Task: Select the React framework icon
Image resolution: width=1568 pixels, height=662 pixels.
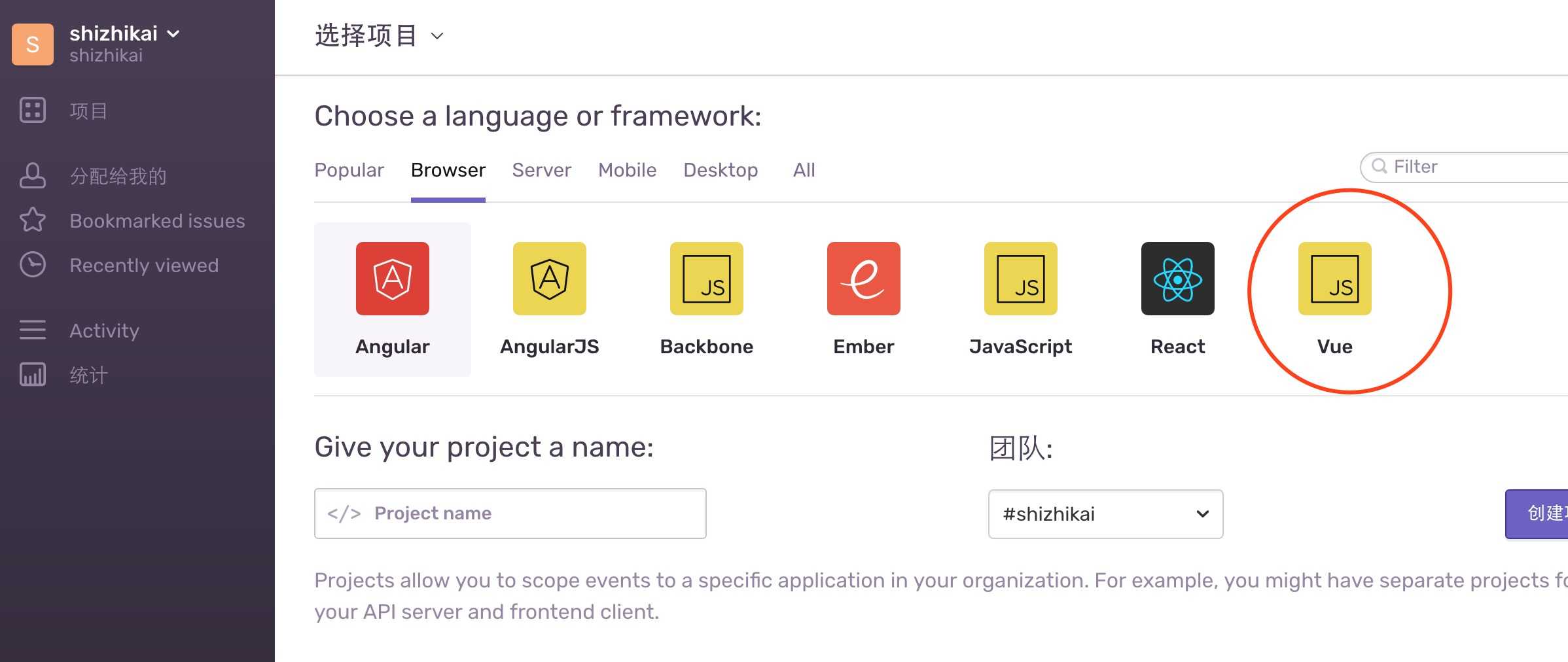Action: pos(1178,279)
